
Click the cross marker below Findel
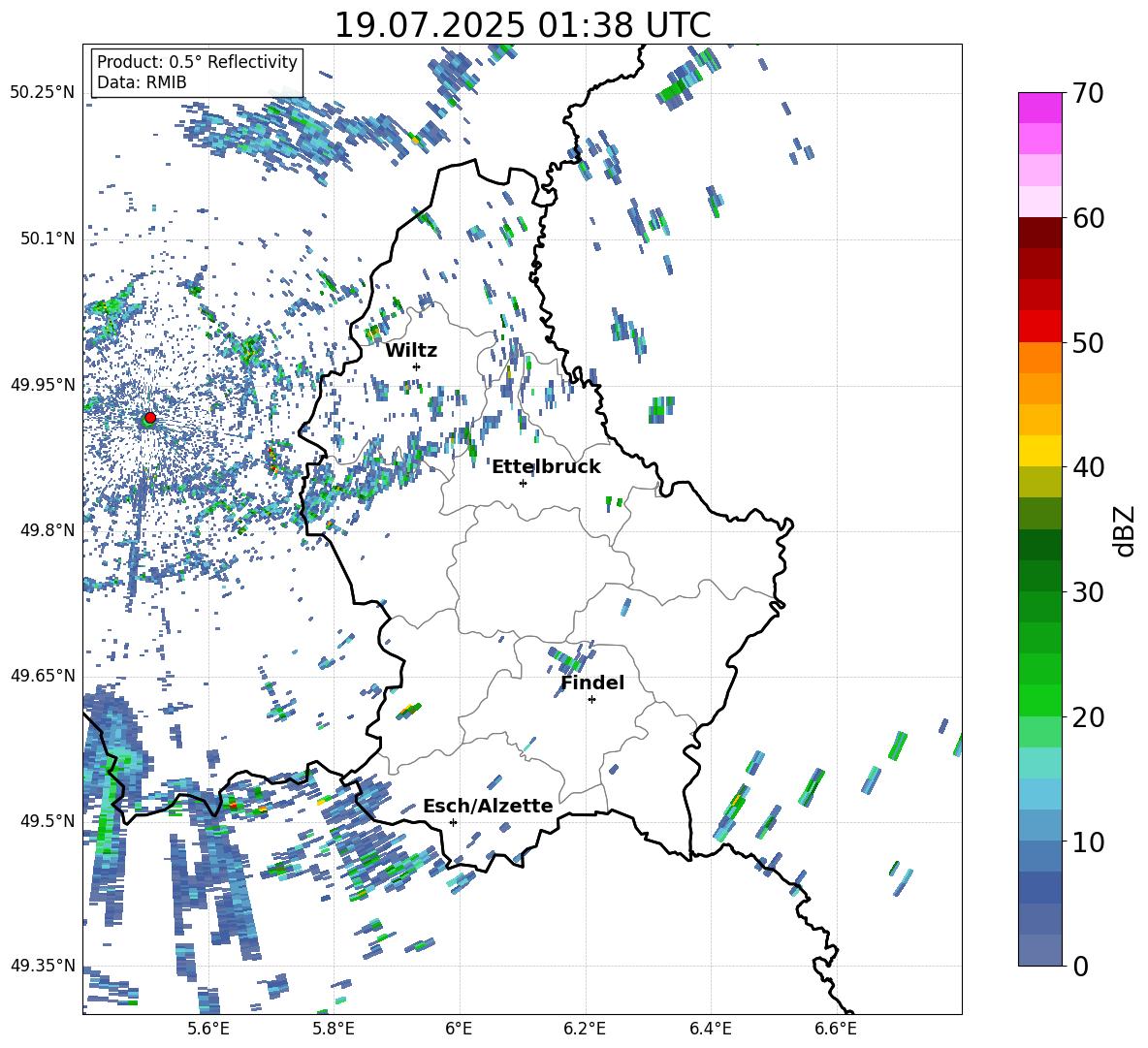click(x=591, y=700)
